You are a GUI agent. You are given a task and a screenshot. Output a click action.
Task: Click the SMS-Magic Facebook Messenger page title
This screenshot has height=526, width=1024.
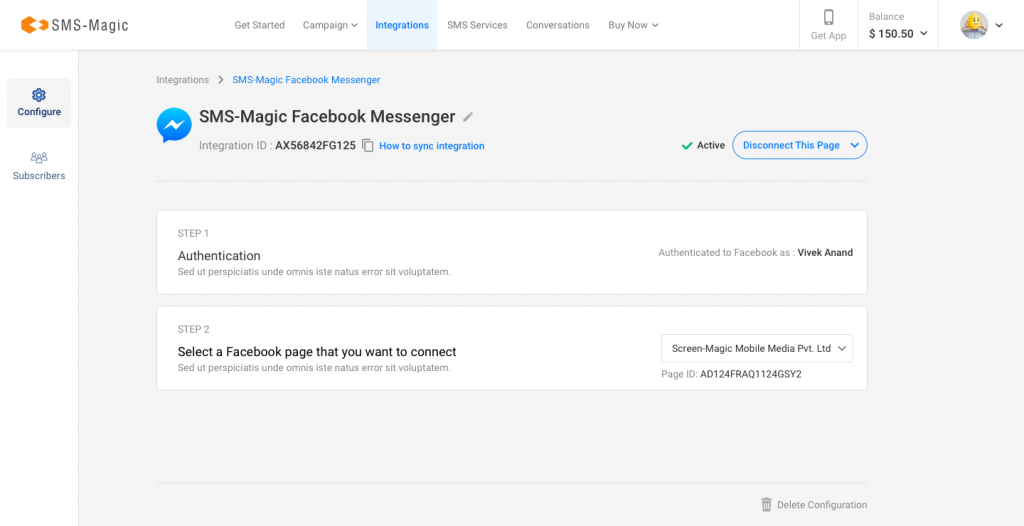(327, 116)
